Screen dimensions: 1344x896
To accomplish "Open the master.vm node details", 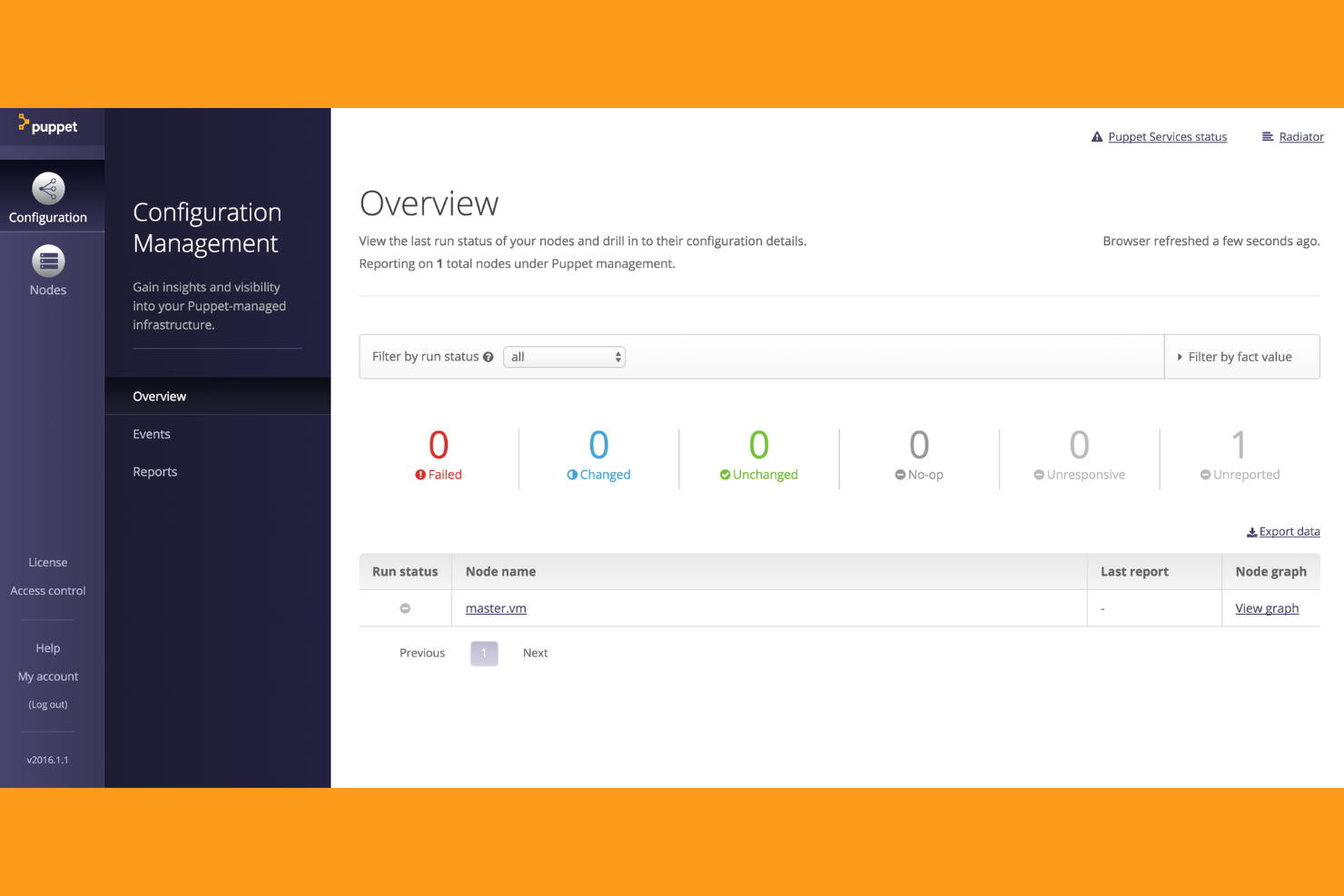I will pos(495,607).
